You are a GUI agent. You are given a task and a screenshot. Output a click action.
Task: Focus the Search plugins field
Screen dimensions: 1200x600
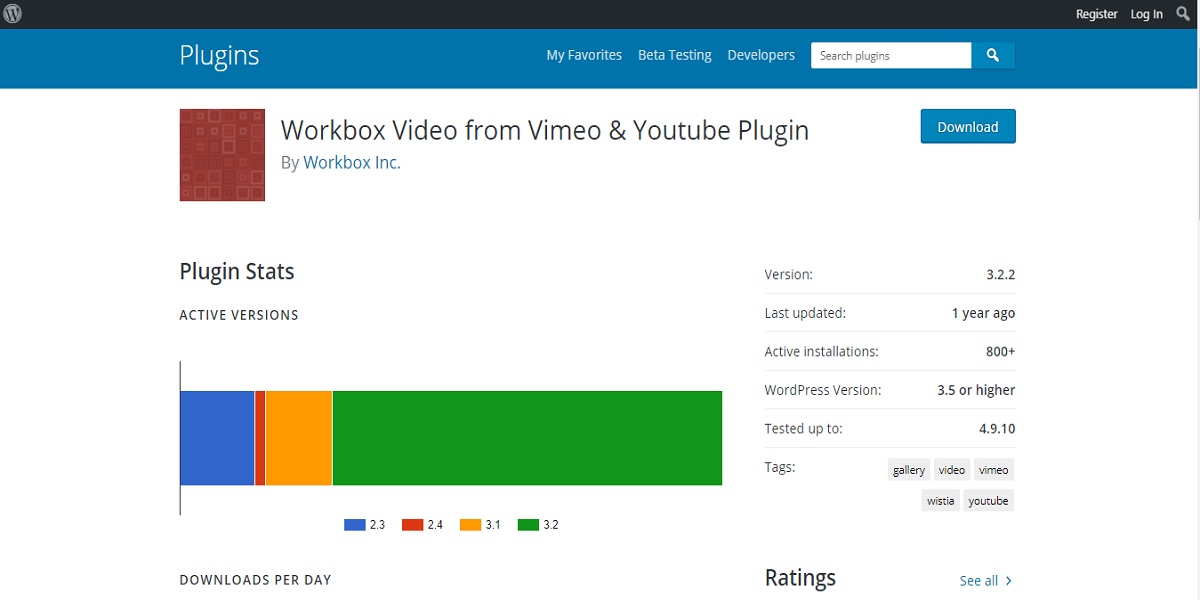click(x=891, y=56)
